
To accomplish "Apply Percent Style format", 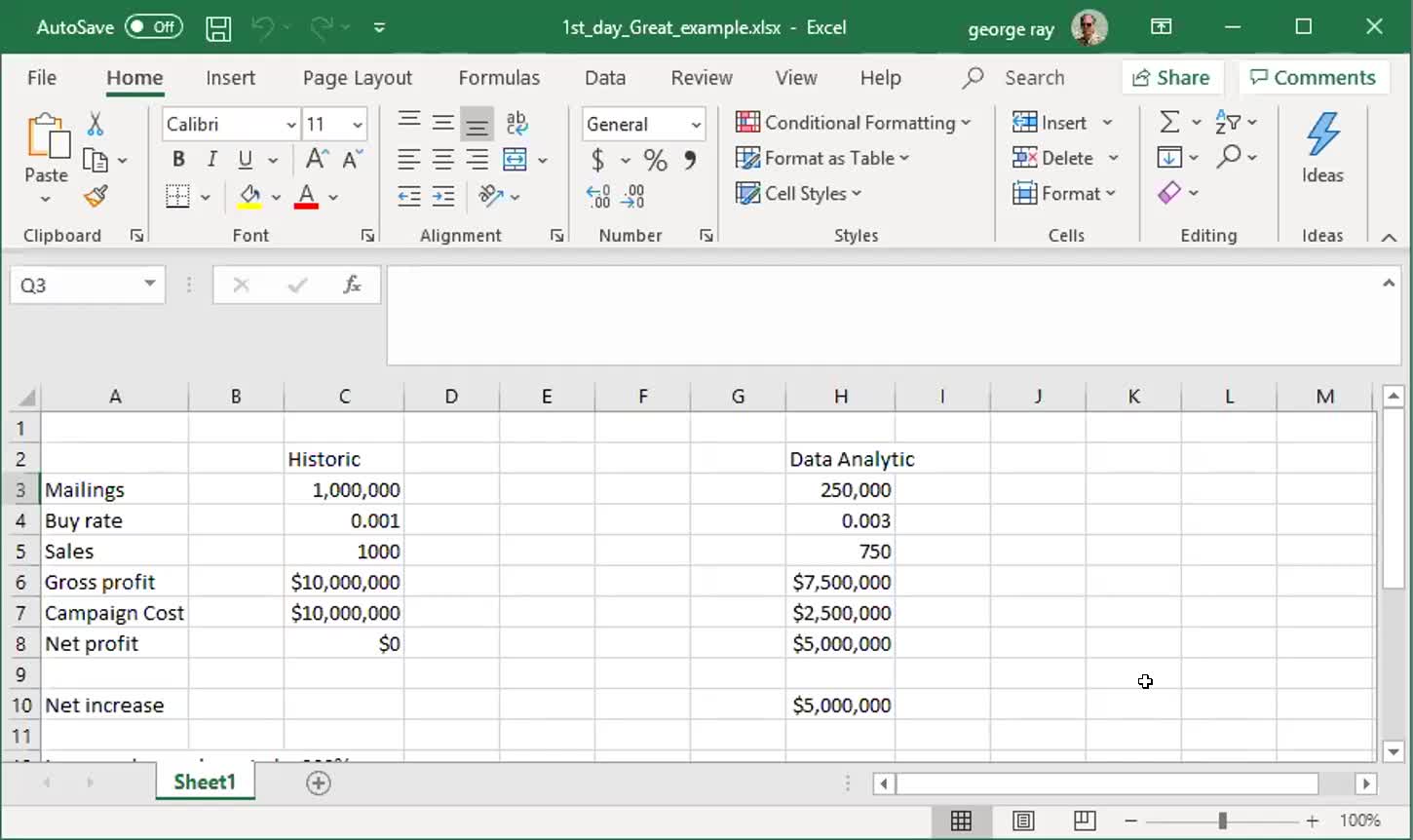I will pos(656,160).
